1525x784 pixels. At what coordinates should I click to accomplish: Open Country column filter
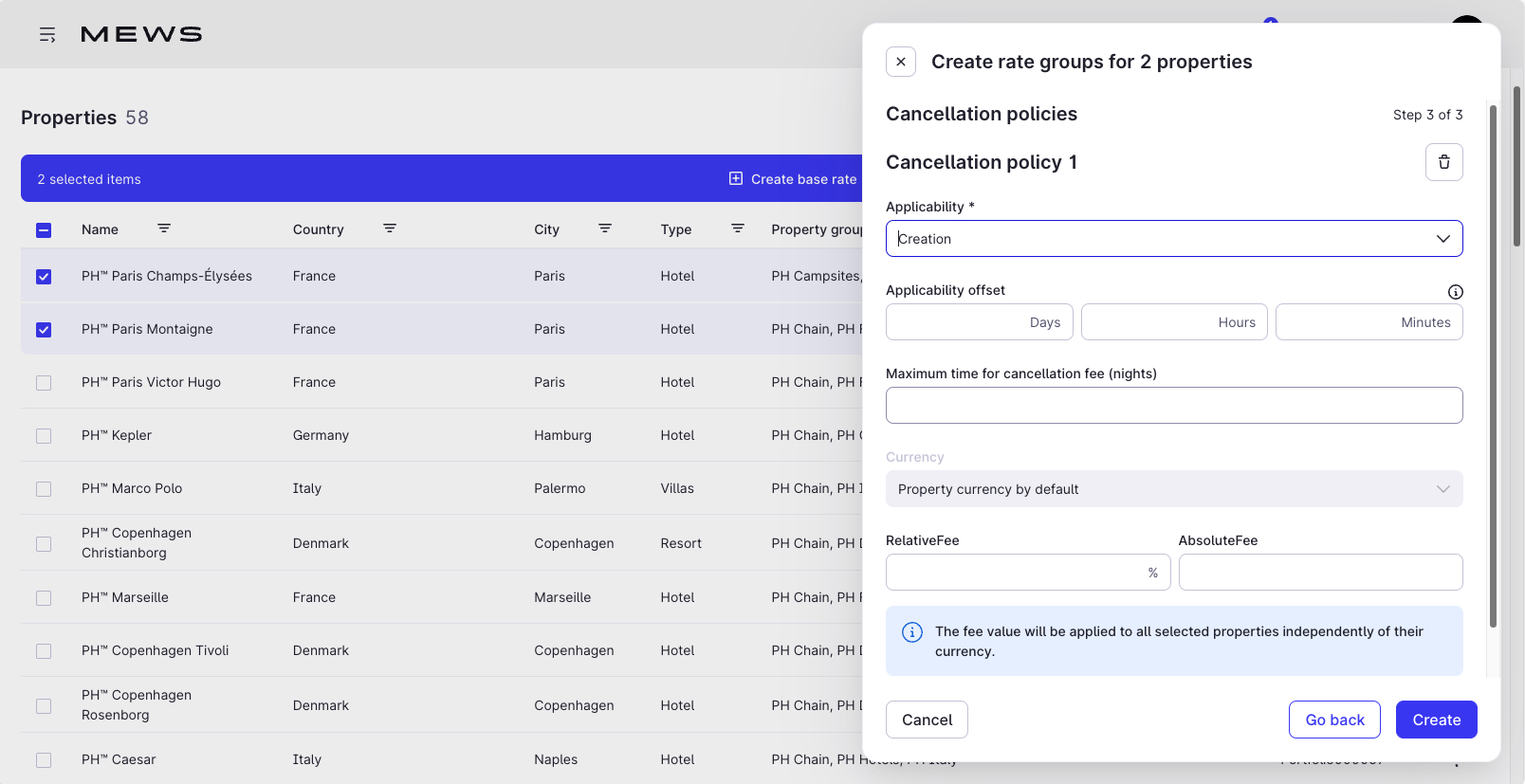(x=390, y=228)
